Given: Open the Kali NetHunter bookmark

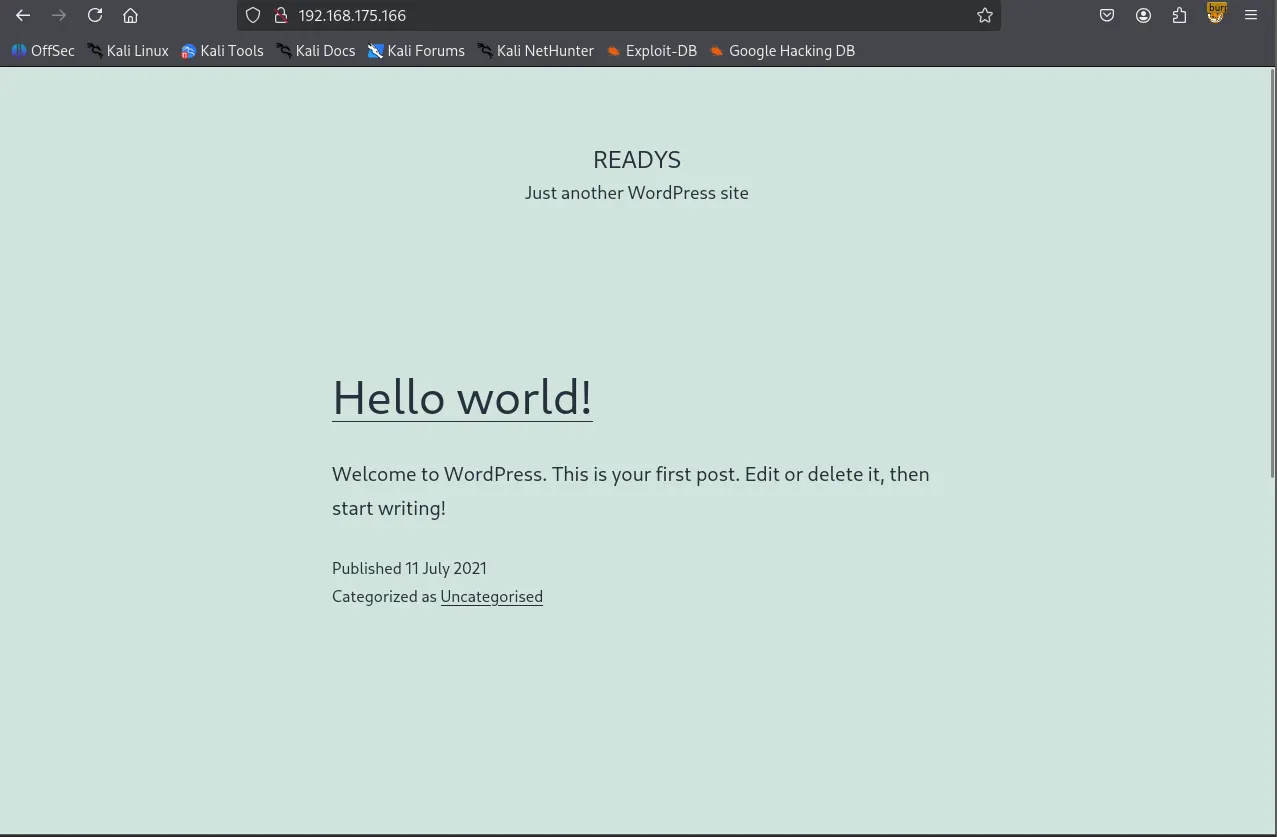Looking at the screenshot, I should coord(535,51).
